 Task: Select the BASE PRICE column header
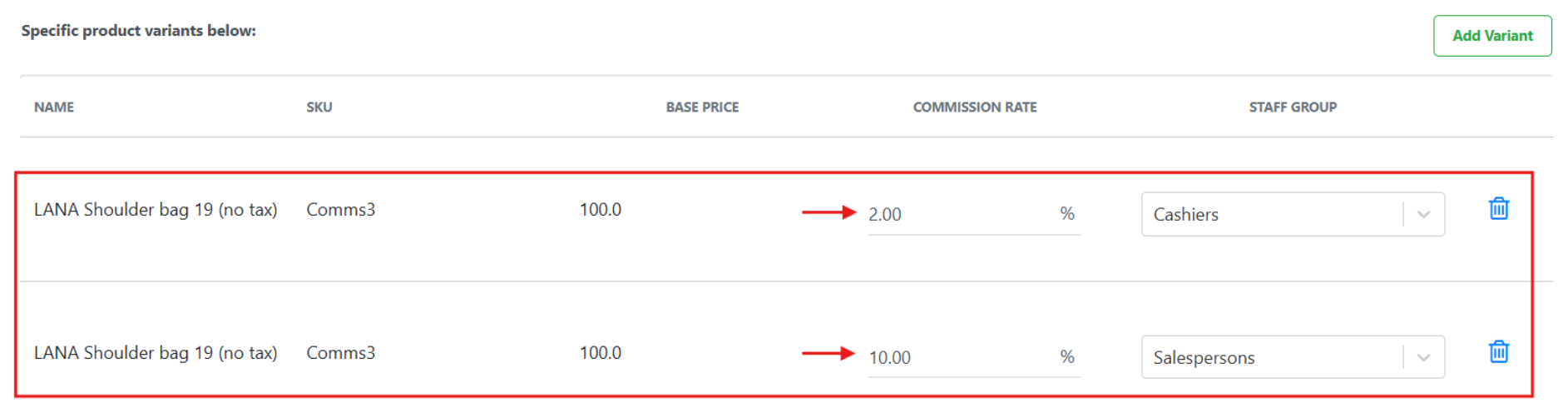702,107
